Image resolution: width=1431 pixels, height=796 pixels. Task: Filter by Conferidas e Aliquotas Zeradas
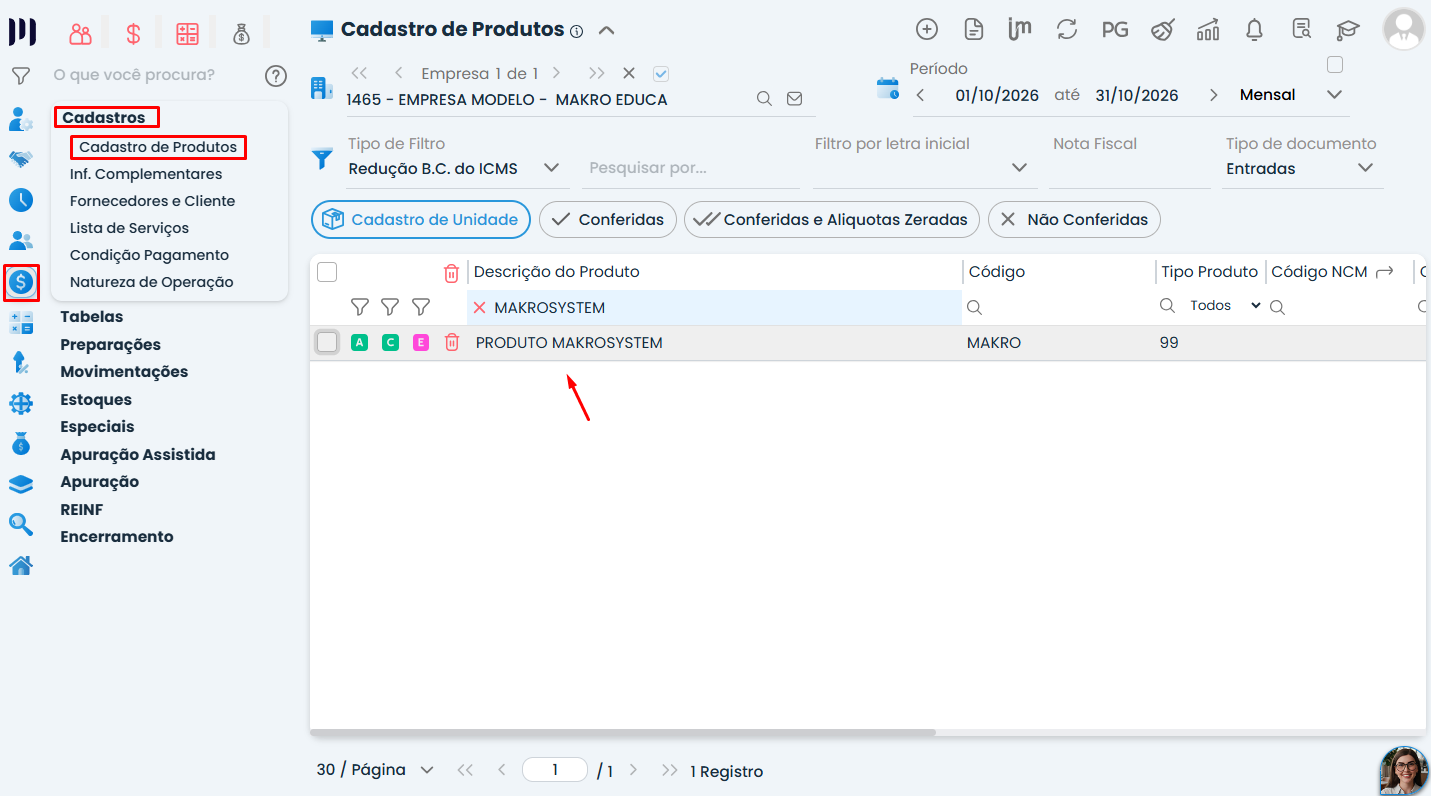tap(832, 220)
